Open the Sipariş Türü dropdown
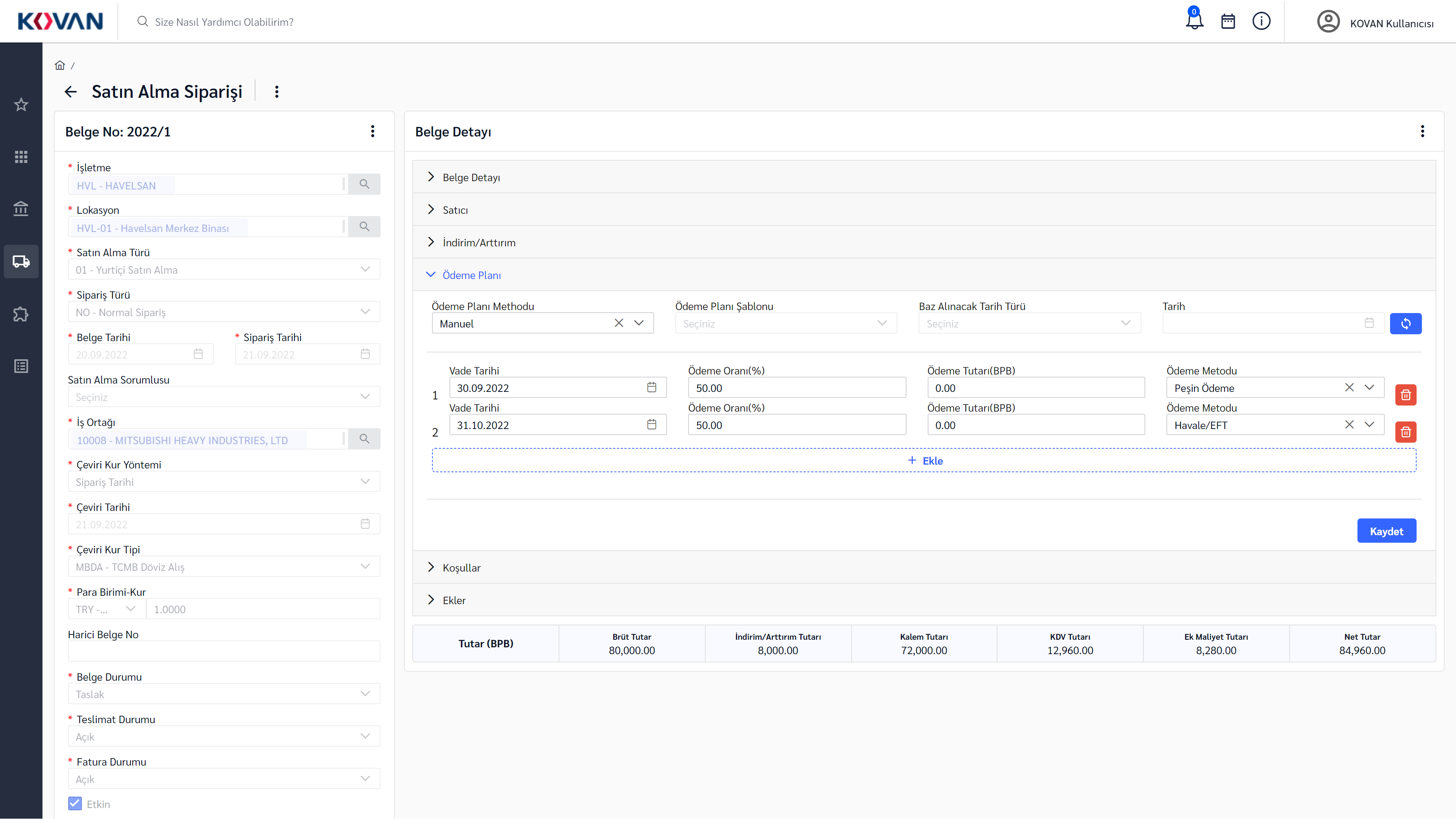 [224, 312]
